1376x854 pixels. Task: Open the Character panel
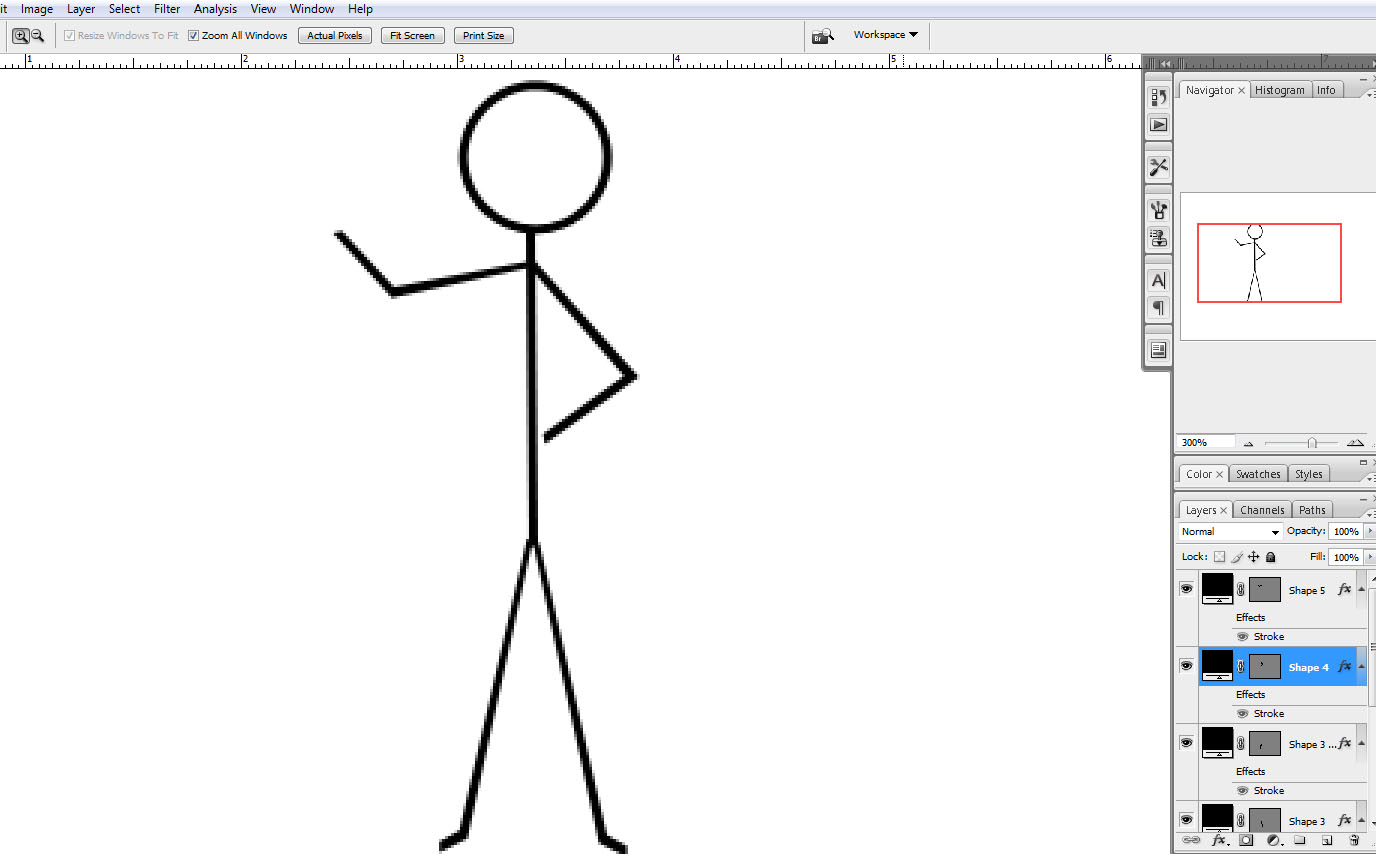1158,280
